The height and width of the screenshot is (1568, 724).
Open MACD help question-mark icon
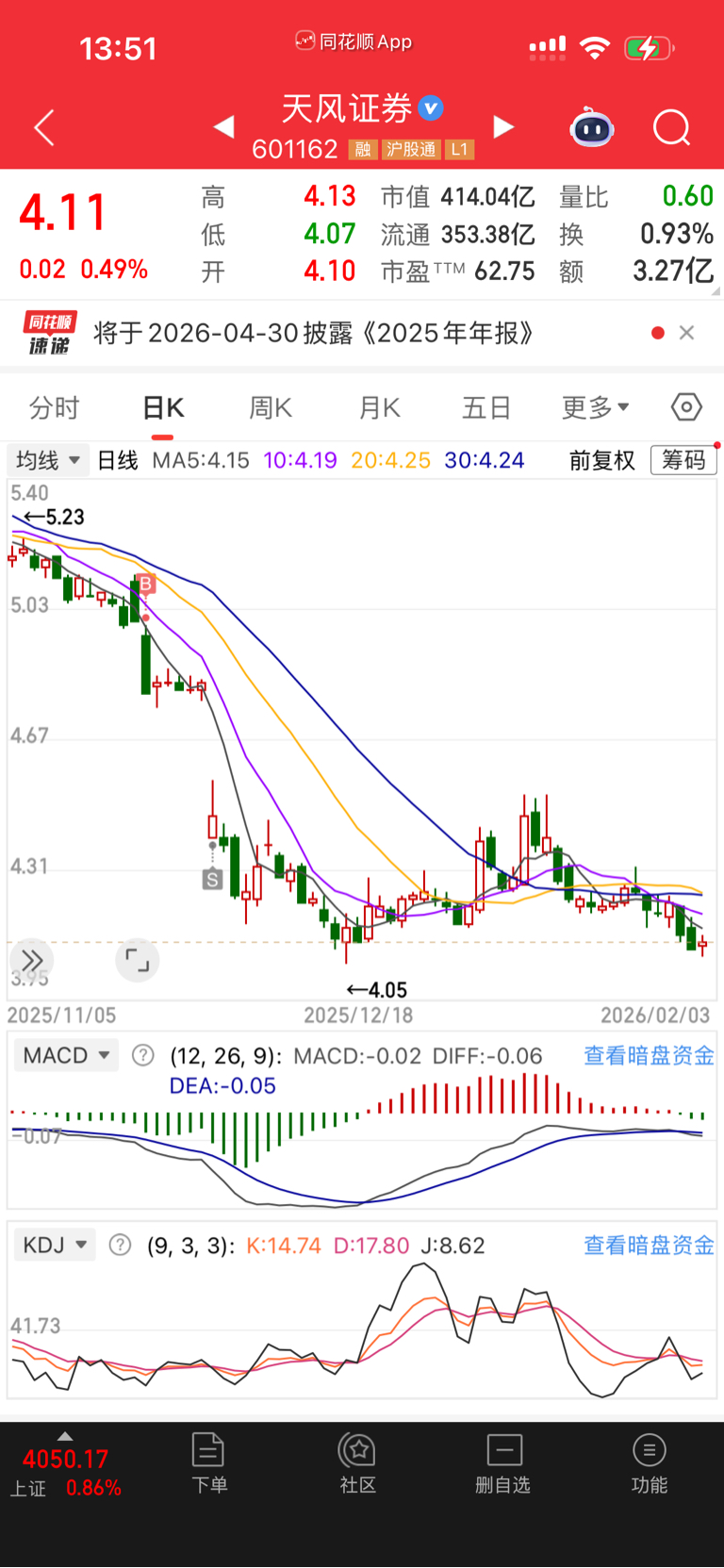coord(142,1055)
